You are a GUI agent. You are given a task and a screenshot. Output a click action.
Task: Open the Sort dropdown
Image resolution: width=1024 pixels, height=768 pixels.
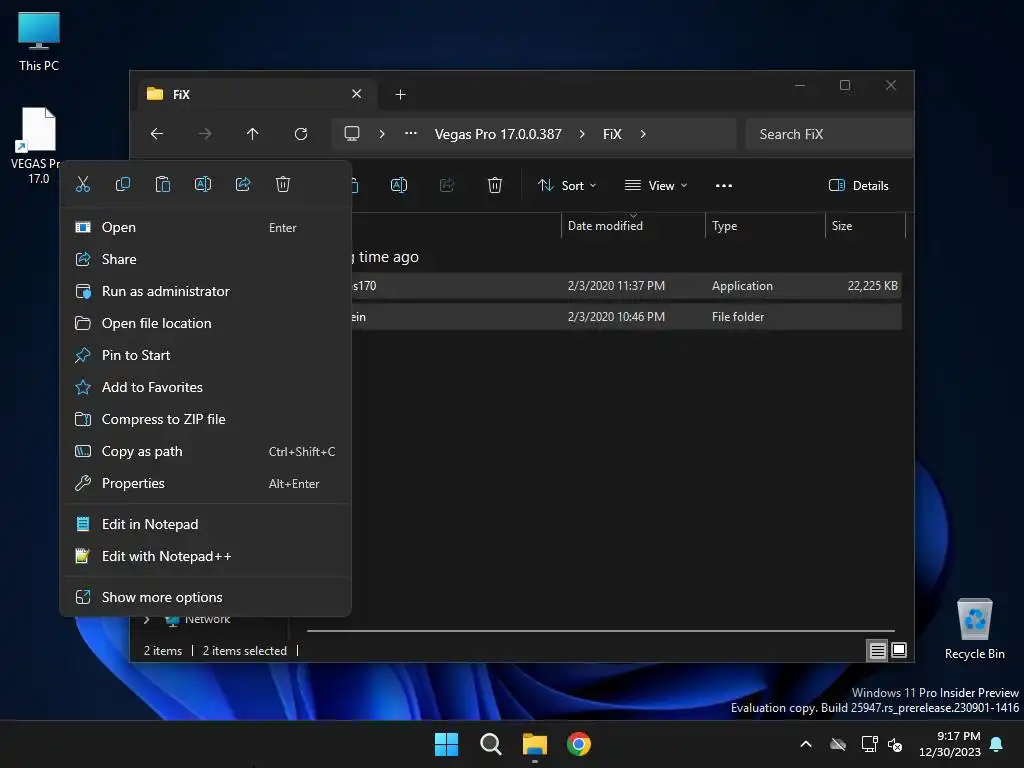click(x=567, y=185)
